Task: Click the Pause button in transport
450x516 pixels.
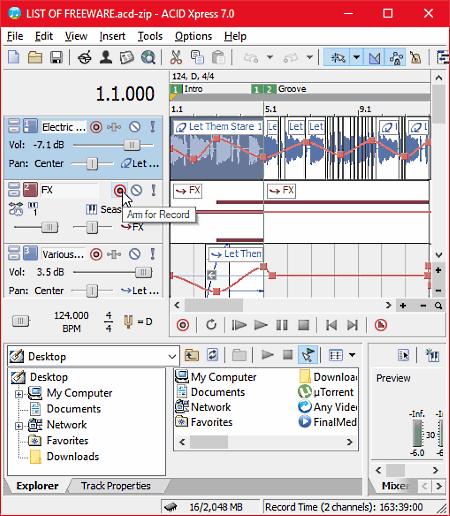Action: (282, 325)
